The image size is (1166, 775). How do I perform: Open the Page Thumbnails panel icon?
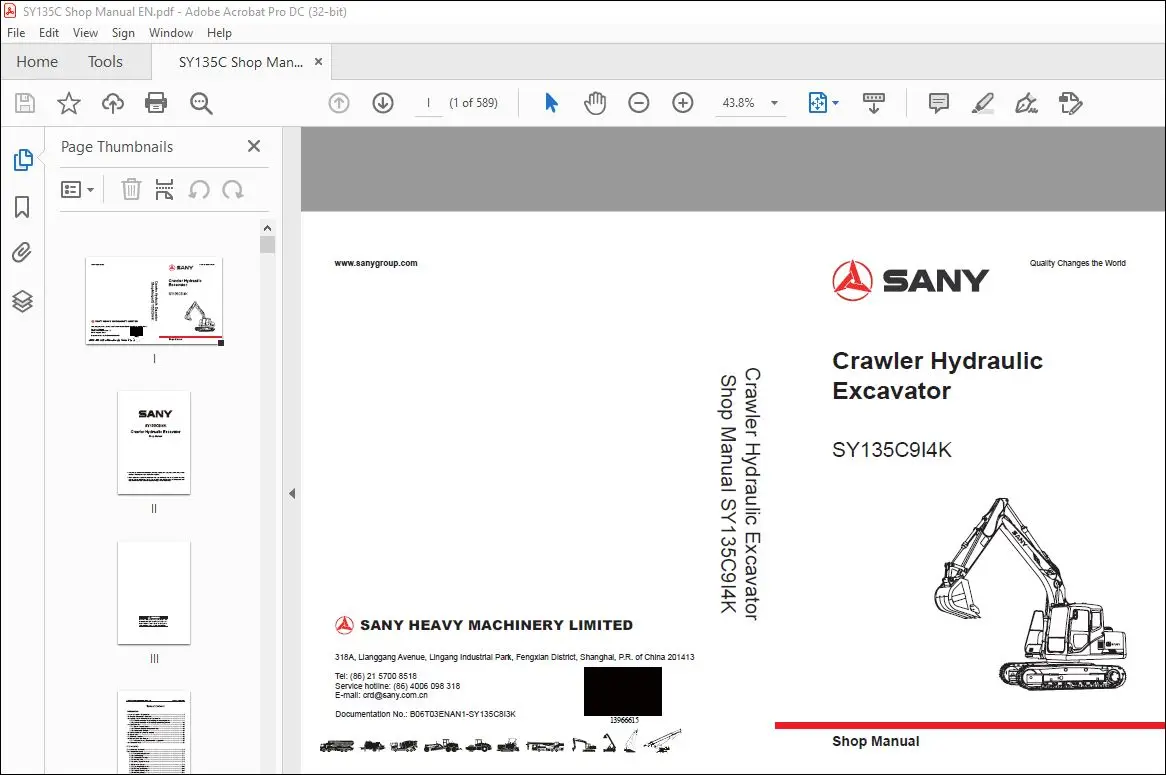[22, 159]
